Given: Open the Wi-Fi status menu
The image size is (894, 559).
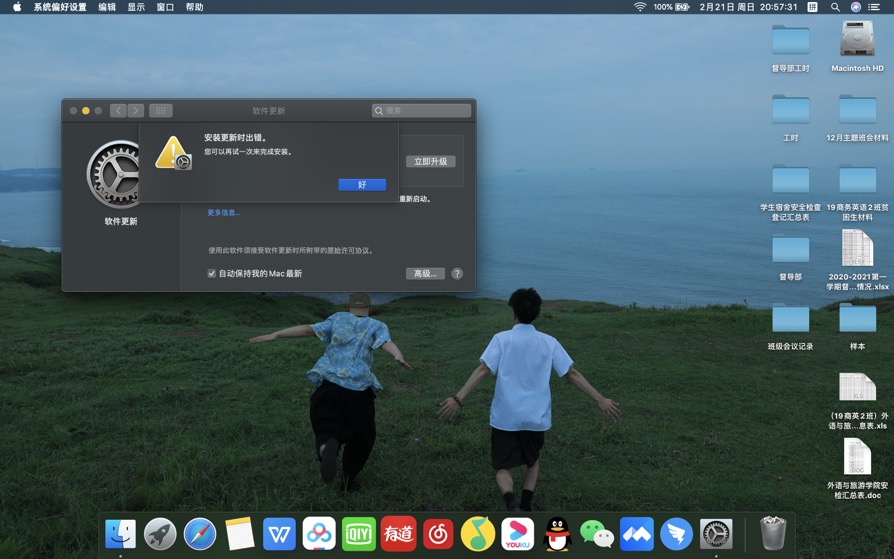Looking at the screenshot, I should [640, 7].
